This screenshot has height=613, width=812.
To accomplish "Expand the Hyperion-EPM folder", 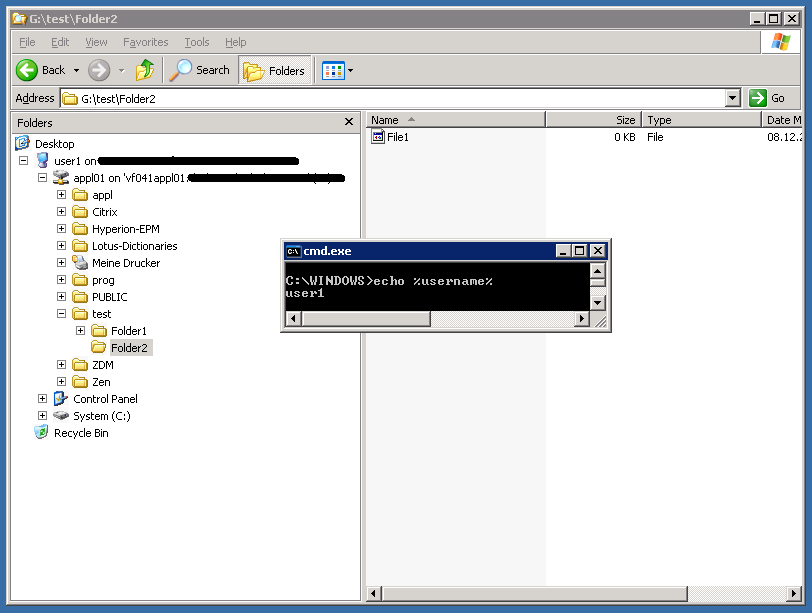I will [x=62, y=229].
